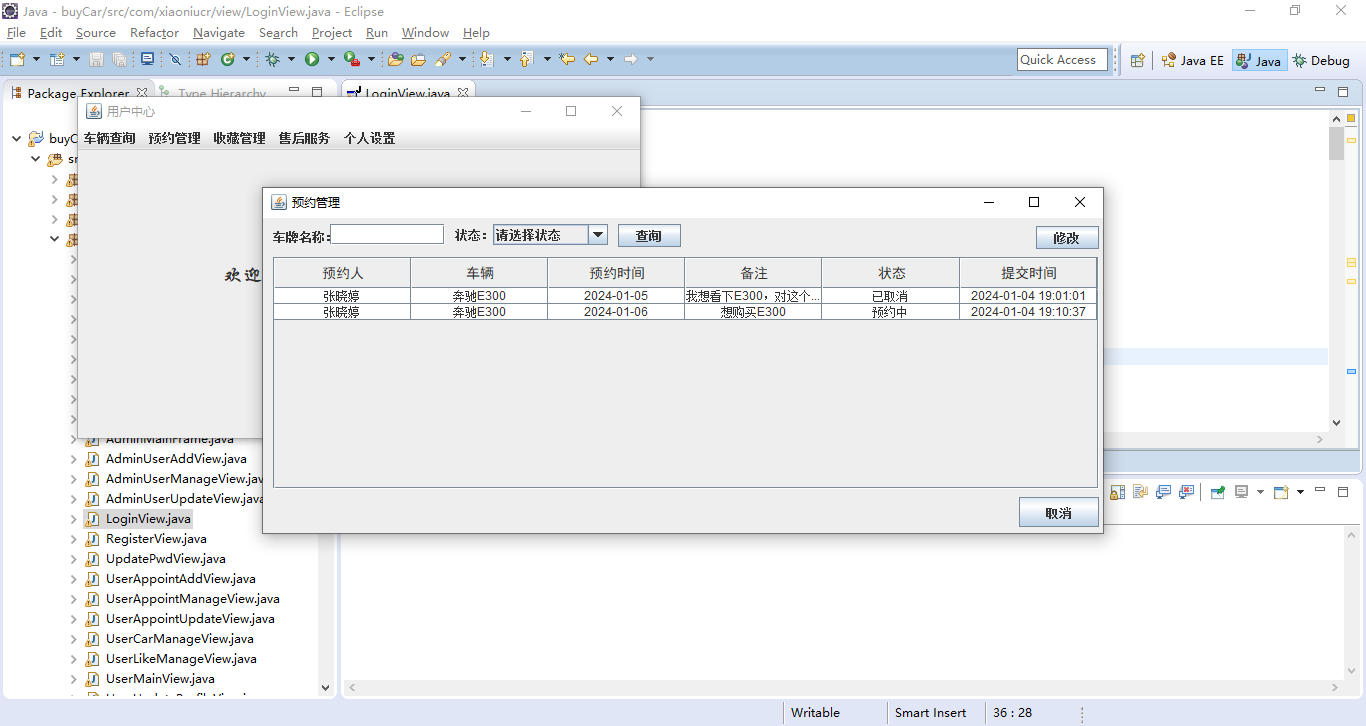1366x726 pixels.
Task: Click the 修改 button
Action: click(x=1067, y=238)
